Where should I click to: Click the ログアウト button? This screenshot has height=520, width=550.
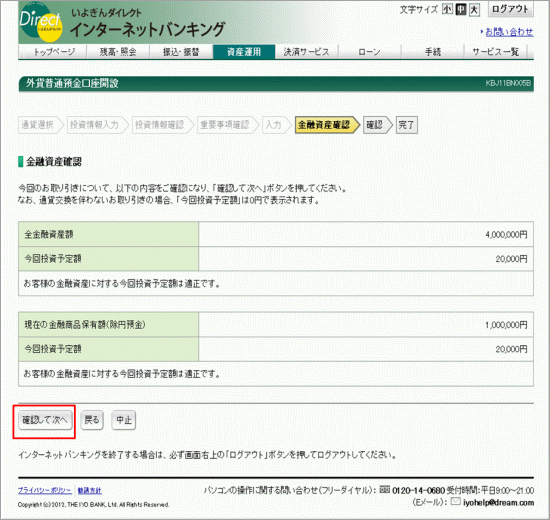pyautogui.click(x=510, y=9)
